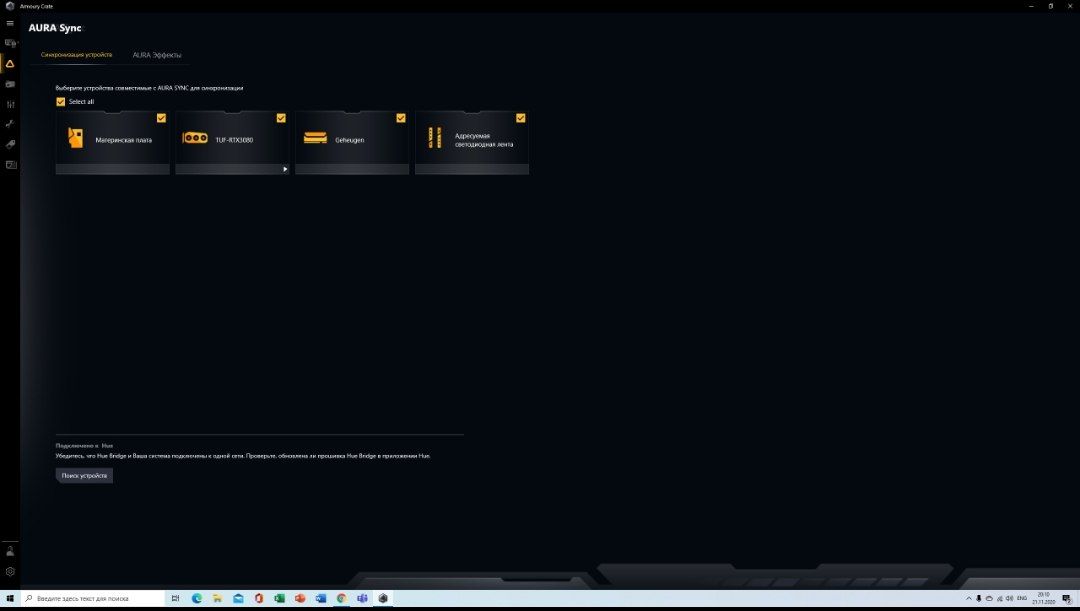Click the TUF-RTX3080 label
Image resolution: width=1080 pixels, height=611 pixels.
coord(234,140)
